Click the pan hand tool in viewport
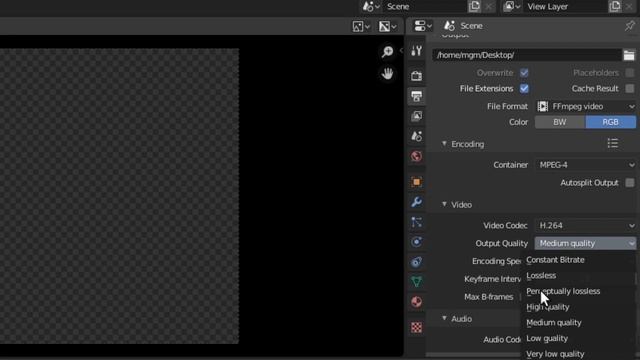The height and width of the screenshot is (360, 640). point(387,74)
